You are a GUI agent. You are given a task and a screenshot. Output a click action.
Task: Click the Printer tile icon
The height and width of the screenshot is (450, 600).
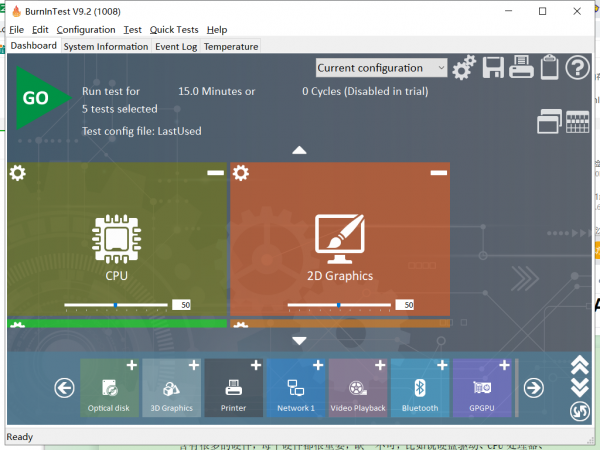click(233, 387)
